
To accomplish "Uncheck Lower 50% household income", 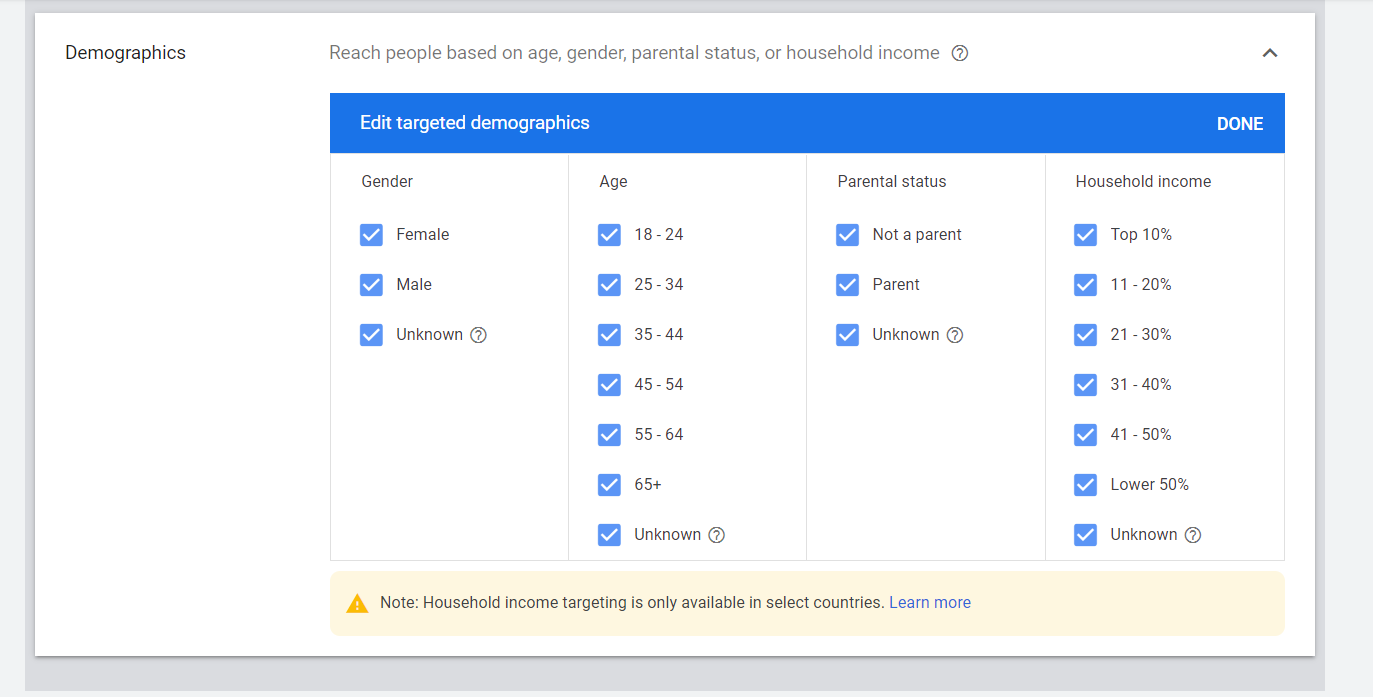I will [x=1085, y=485].
